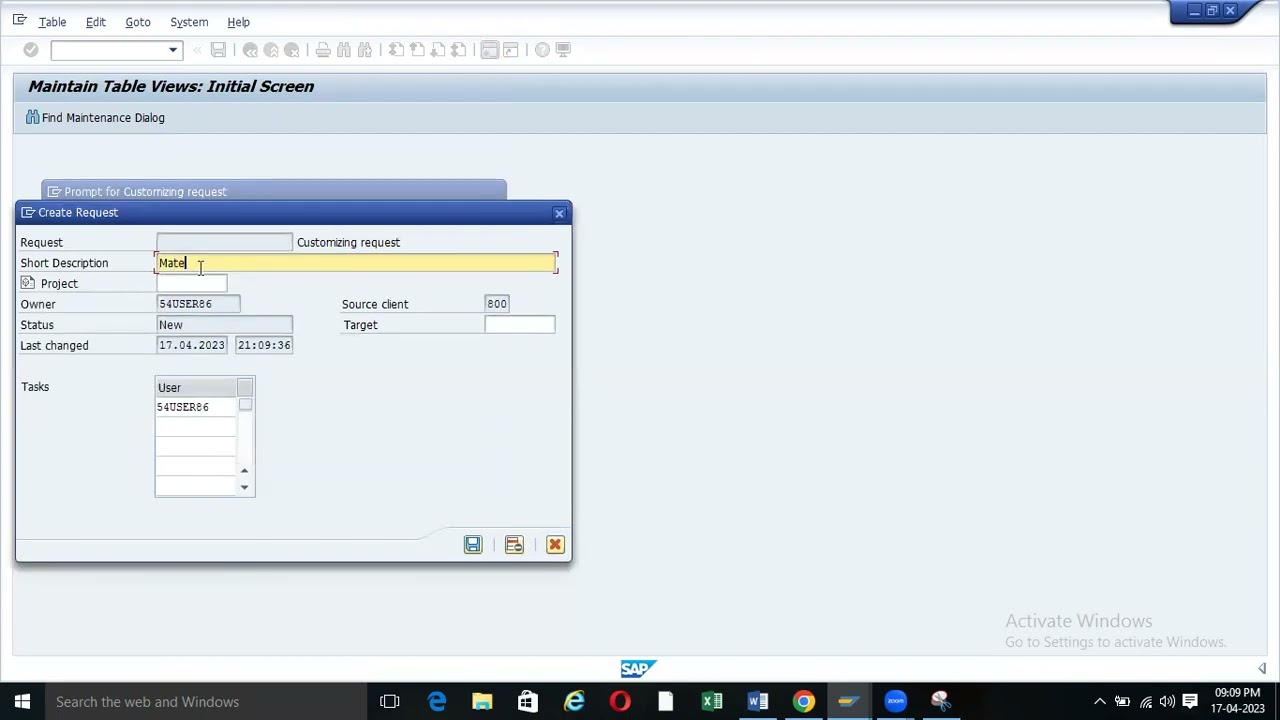
Task: Open Task View in taskbar
Action: [390, 702]
